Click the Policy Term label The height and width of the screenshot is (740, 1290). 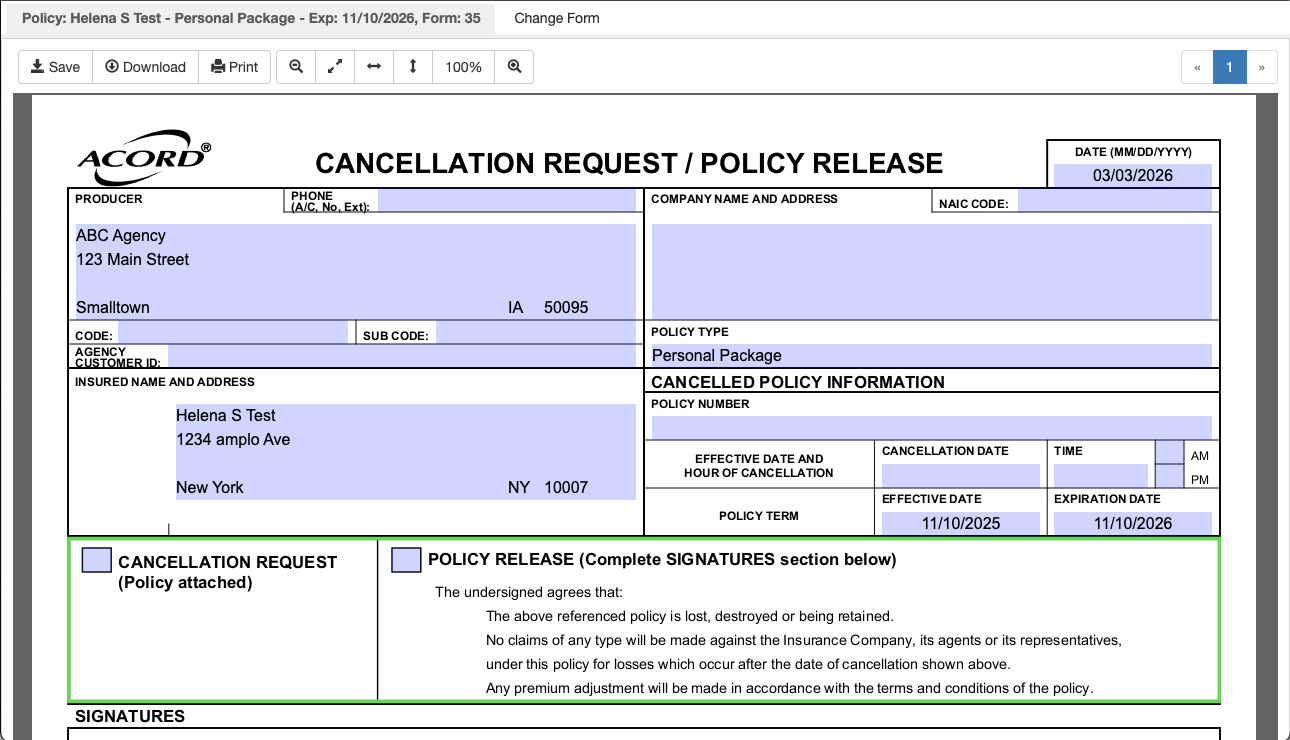point(759,516)
